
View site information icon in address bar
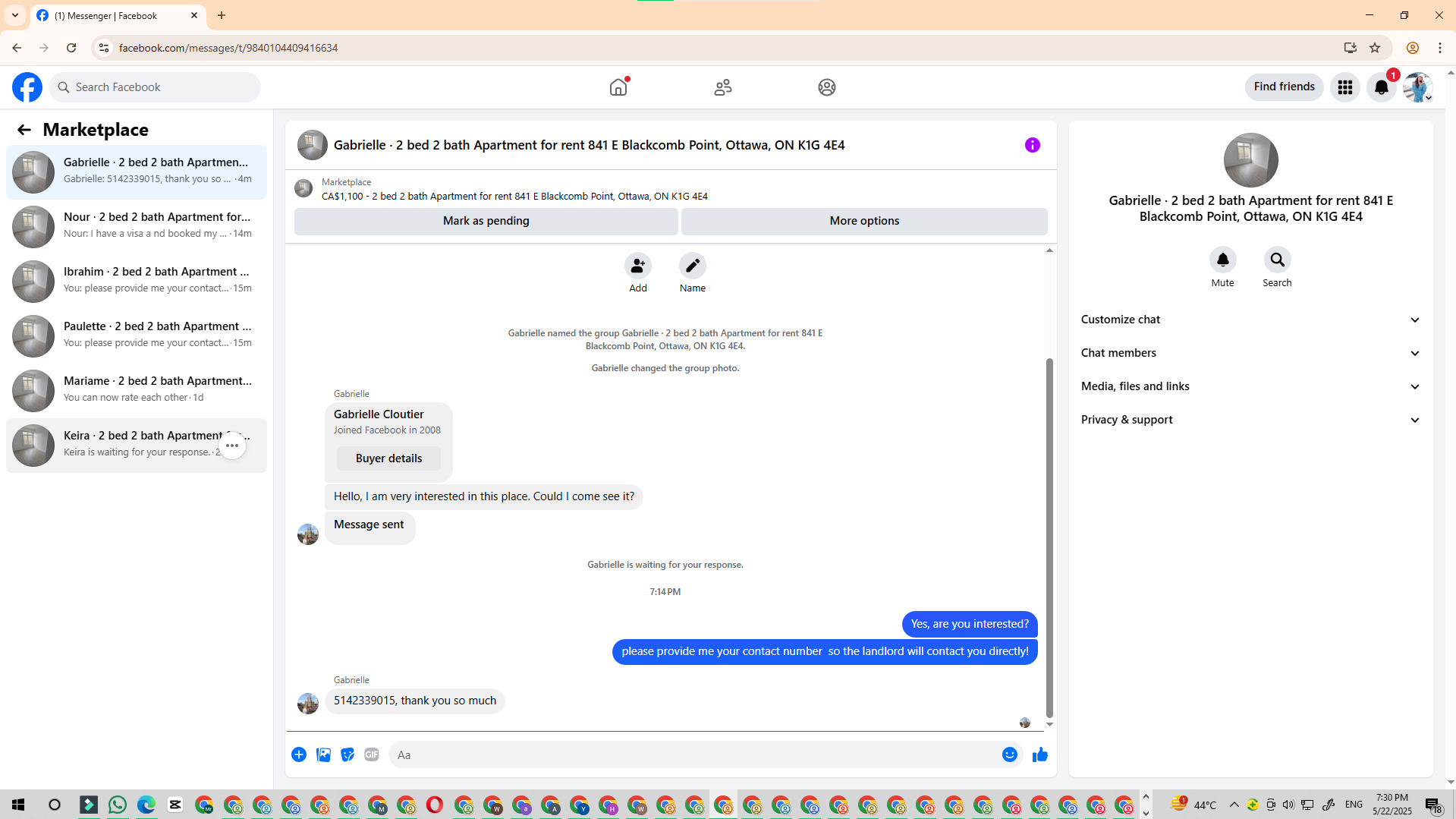104,48
